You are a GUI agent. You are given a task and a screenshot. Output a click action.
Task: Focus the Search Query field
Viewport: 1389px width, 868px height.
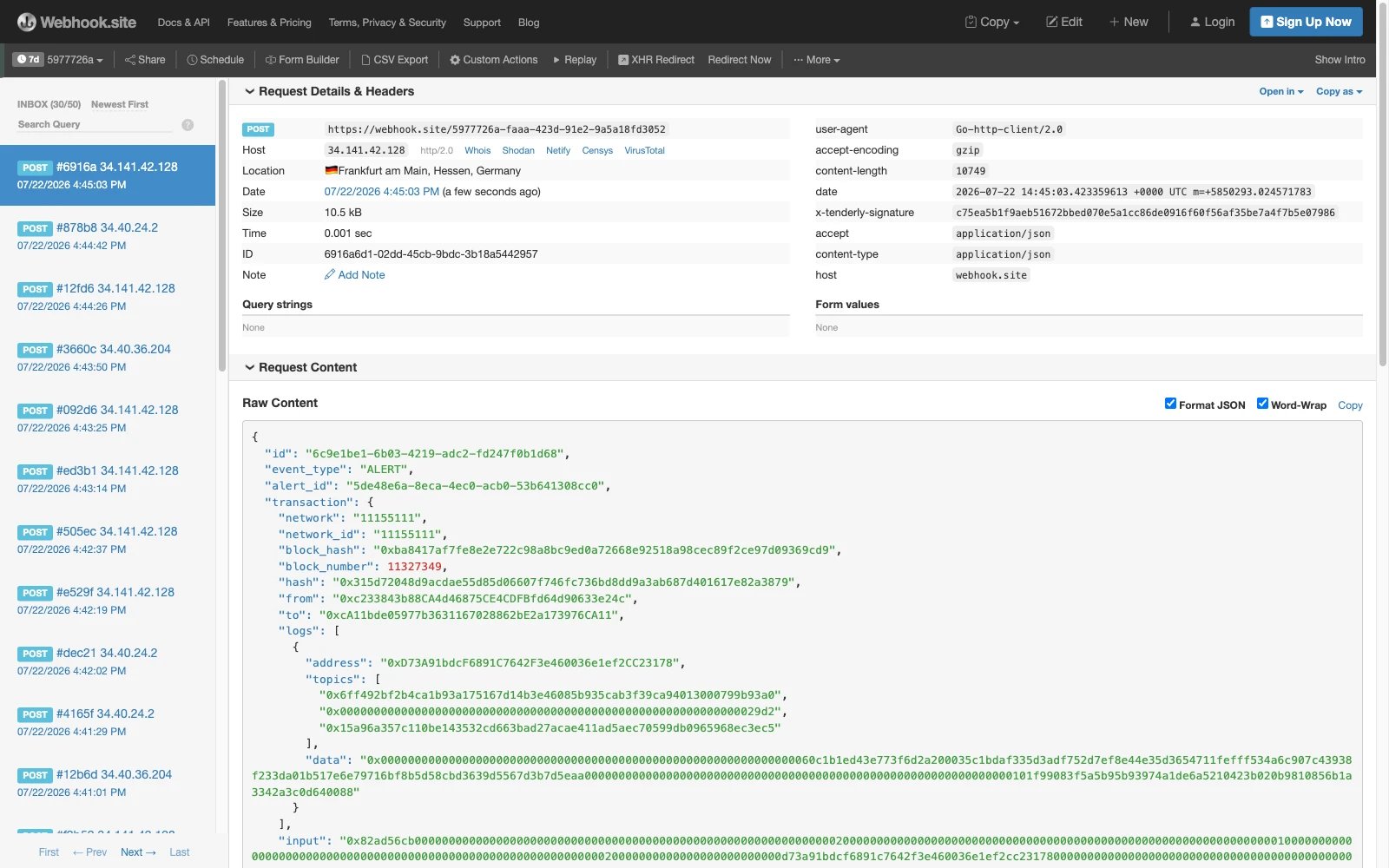coord(95,124)
